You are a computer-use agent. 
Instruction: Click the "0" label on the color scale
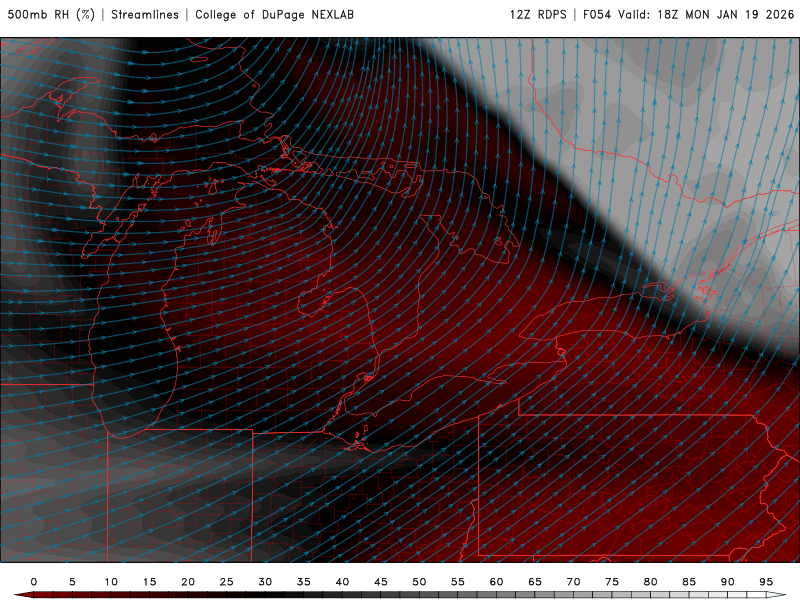point(34,582)
